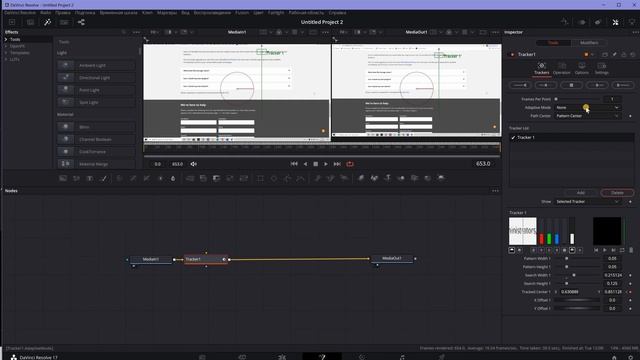Add a BSpline mask from the toolbar
Image resolution: width=640 pixels, height=360 pixels.
click(301, 178)
